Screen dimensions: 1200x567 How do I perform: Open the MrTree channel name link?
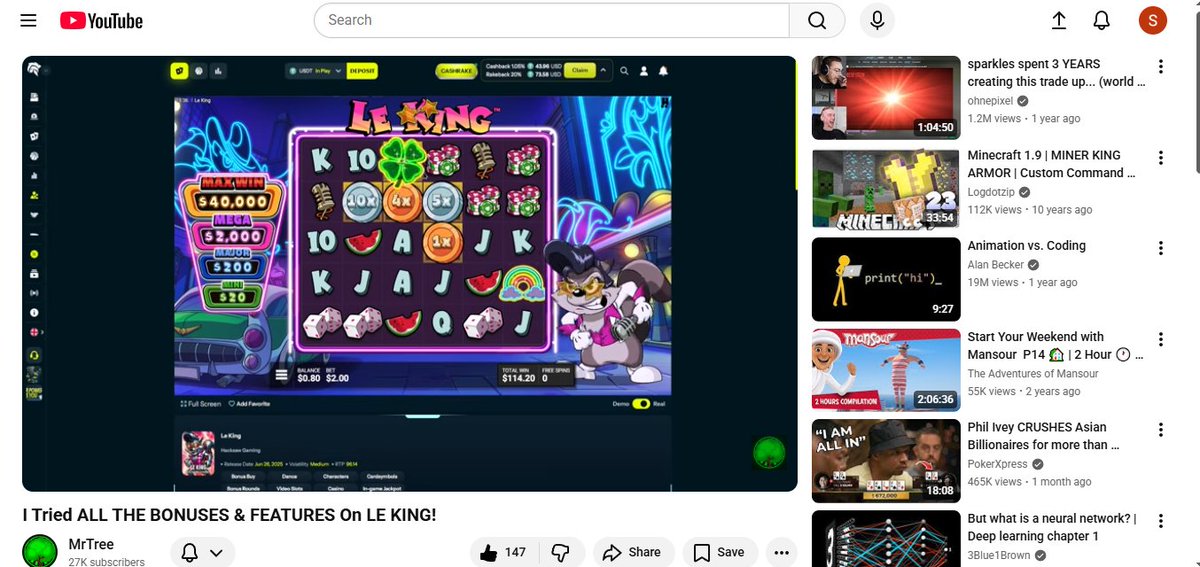point(91,544)
